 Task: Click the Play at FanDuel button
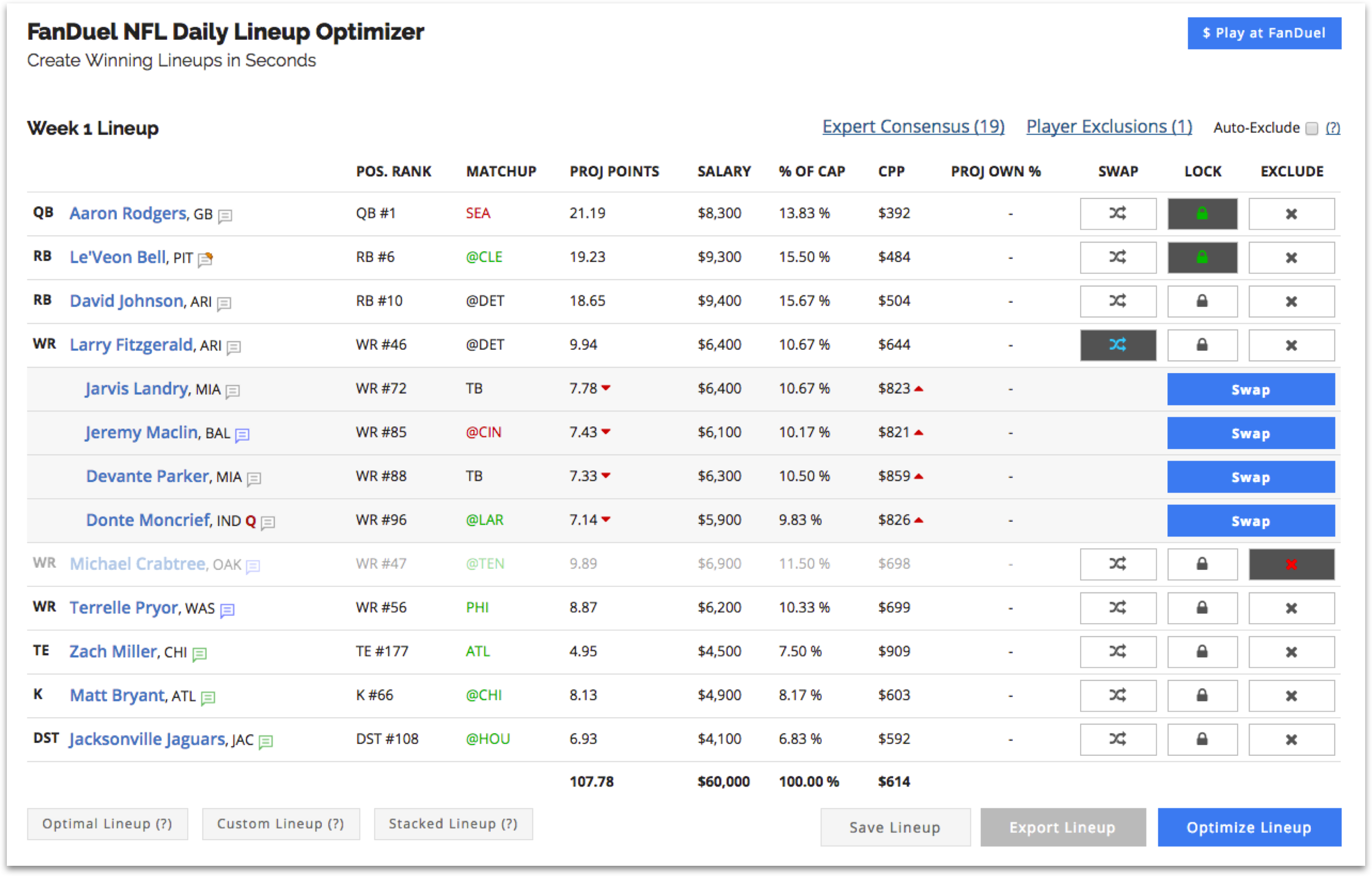(x=1264, y=33)
